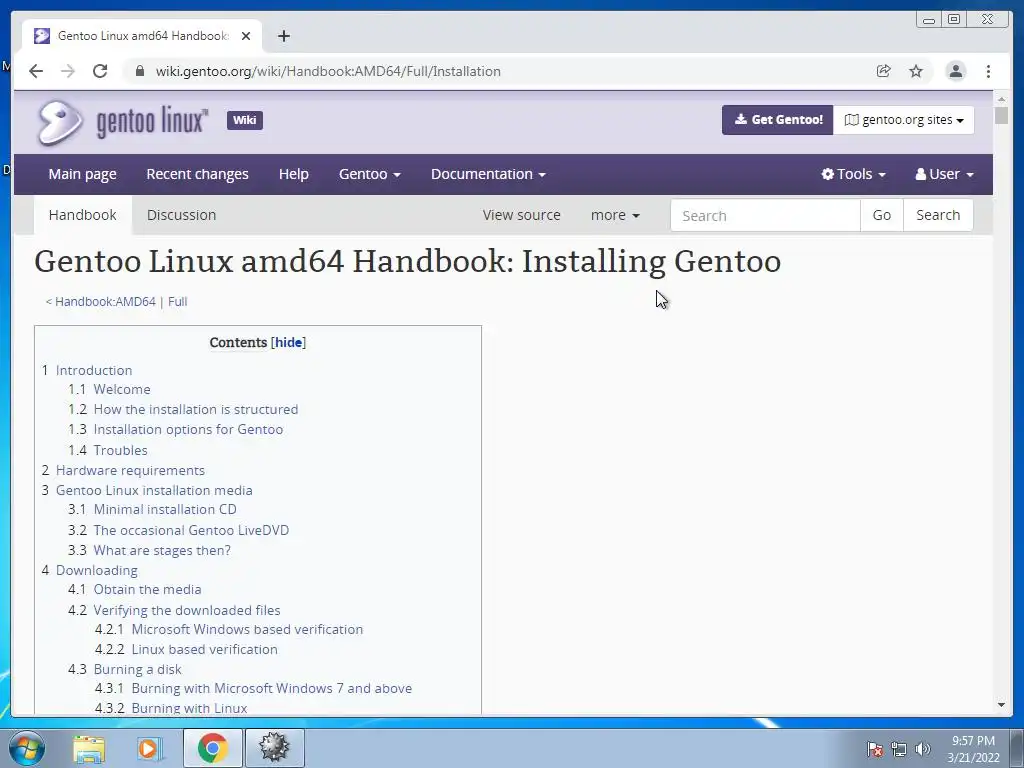Jump to 1.1 Welcome
This screenshot has height=768, width=1024.
tap(121, 389)
